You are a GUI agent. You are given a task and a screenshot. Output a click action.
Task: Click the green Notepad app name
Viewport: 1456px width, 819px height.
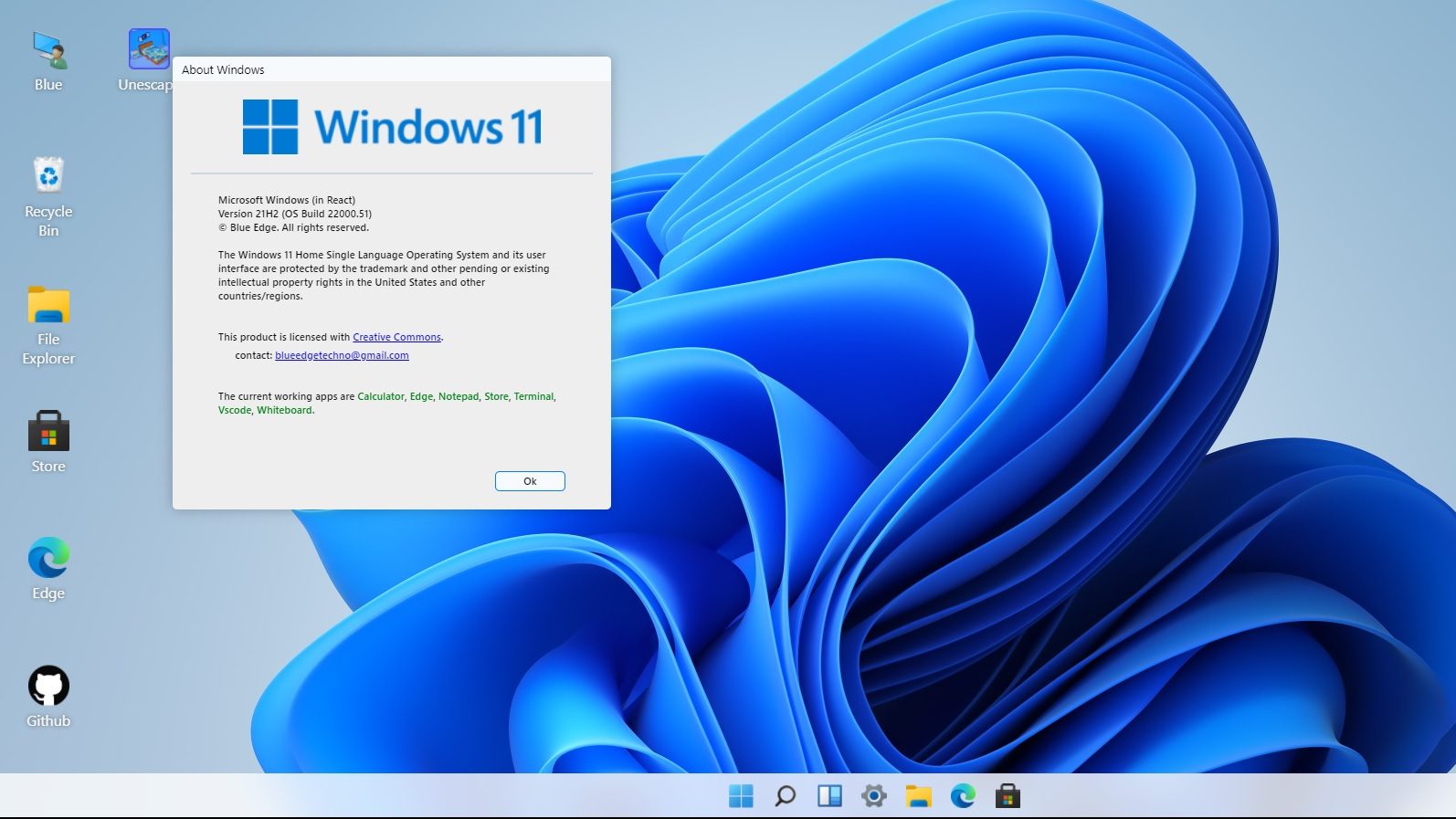459,396
